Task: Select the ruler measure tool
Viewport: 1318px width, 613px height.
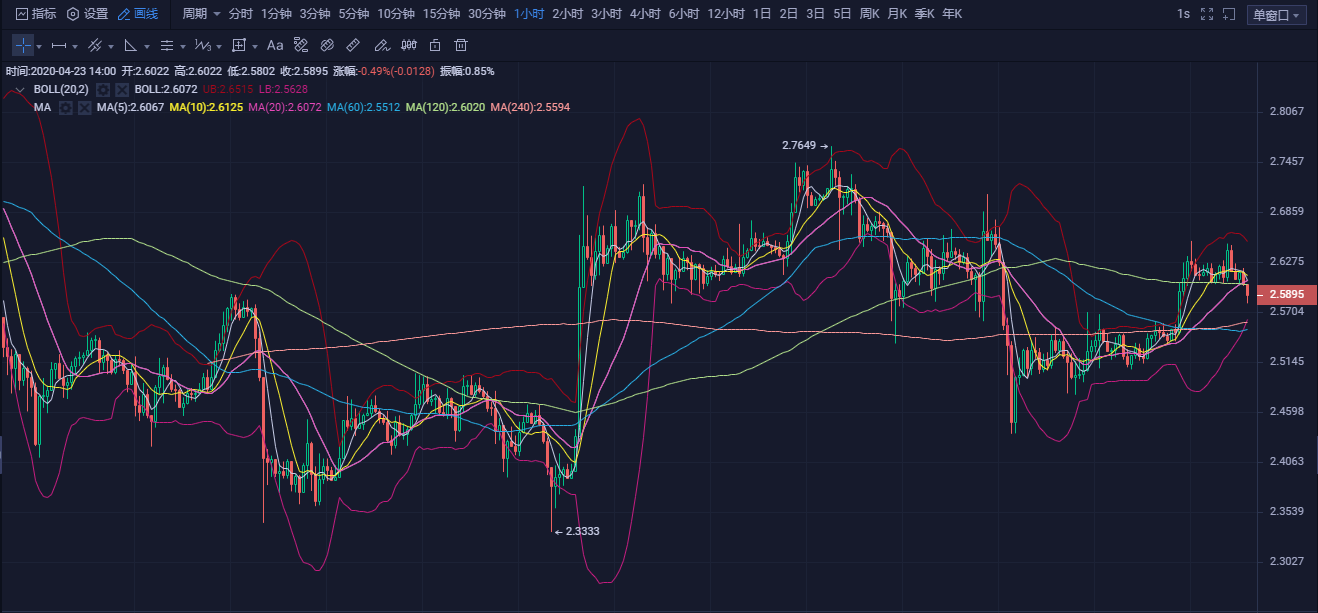Action: (353, 45)
